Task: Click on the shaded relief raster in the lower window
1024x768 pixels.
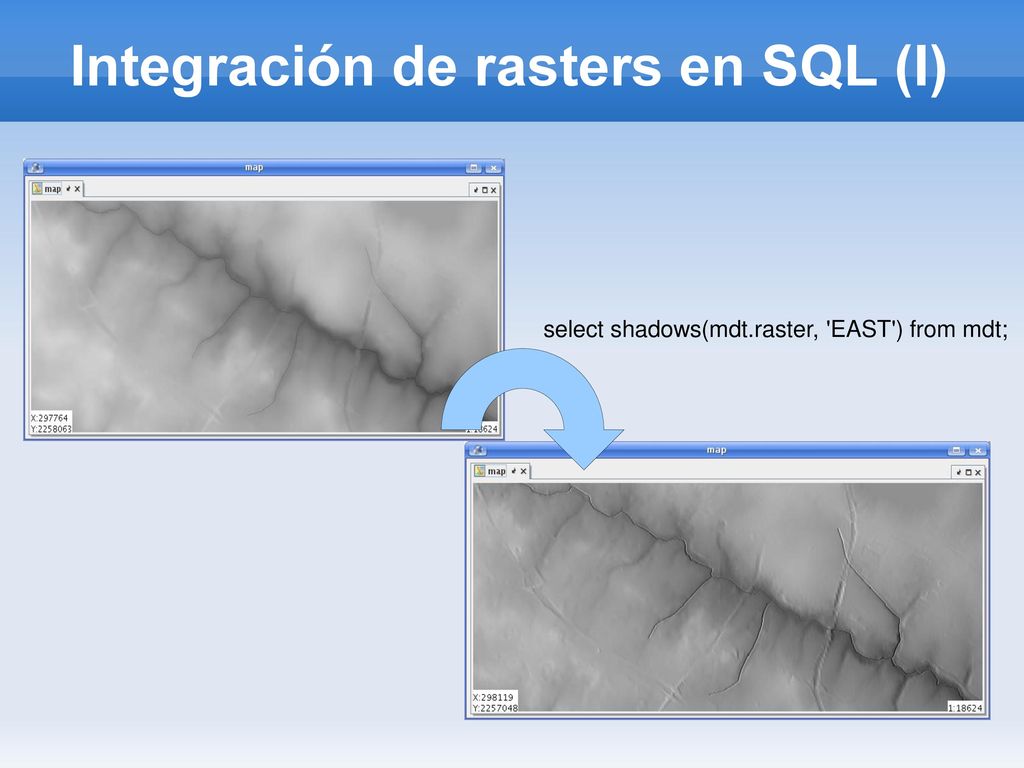Action: click(x=728, y=597)
